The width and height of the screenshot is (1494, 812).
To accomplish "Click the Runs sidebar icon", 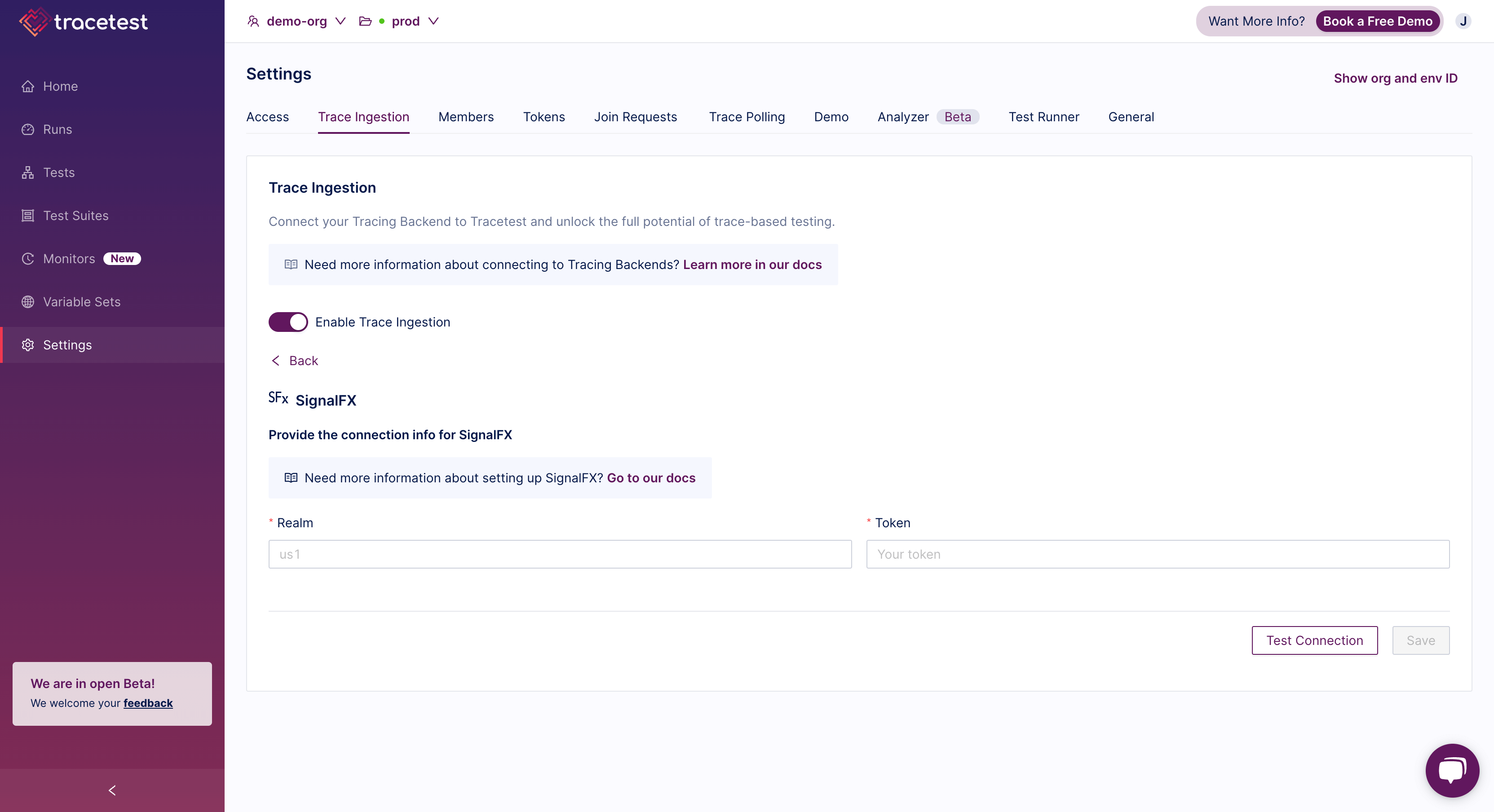I will (28, 129).
